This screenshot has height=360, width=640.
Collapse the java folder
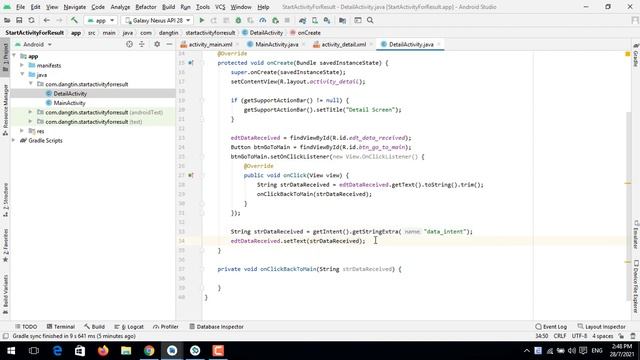(x=22, y=75)
